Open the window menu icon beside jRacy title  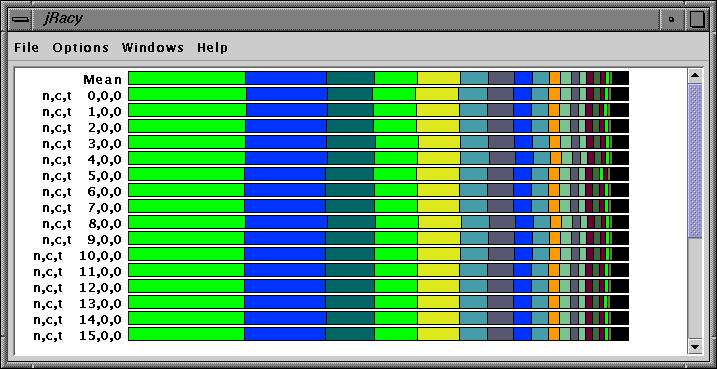[21, 20]
